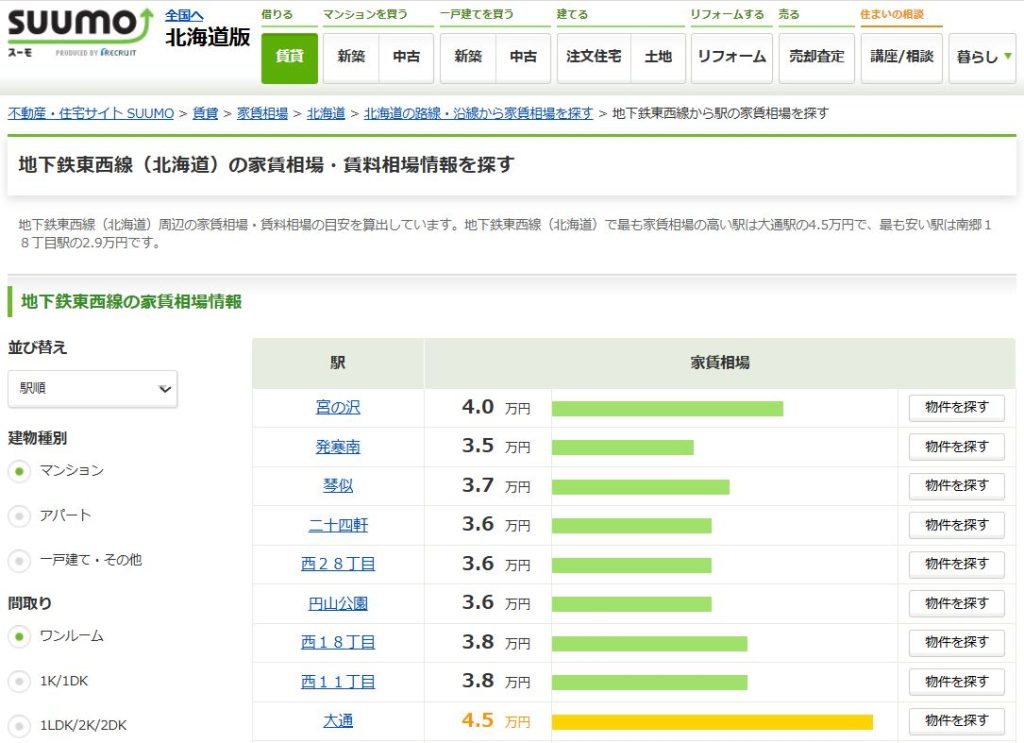Click the 土地 navigation tab
1024x743 pixels.
658,57
